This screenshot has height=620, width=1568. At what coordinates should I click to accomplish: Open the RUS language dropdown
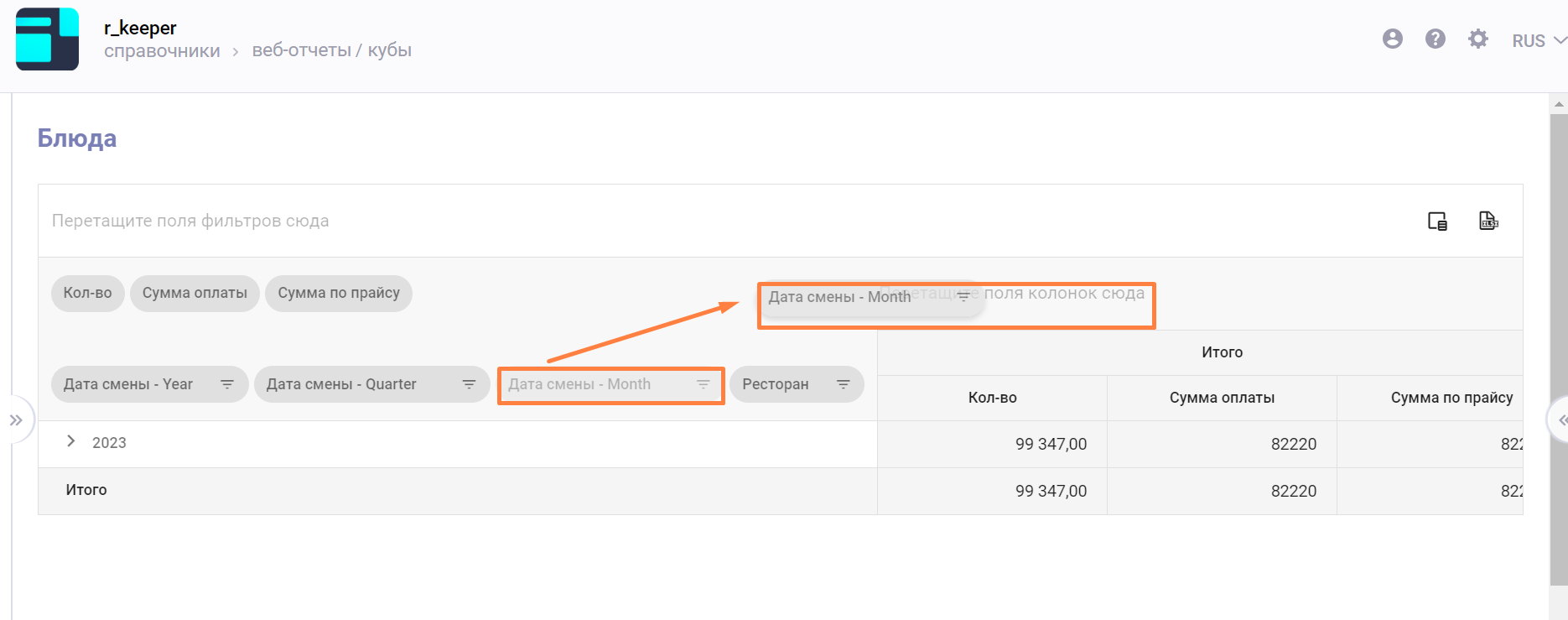[1538, 41]
